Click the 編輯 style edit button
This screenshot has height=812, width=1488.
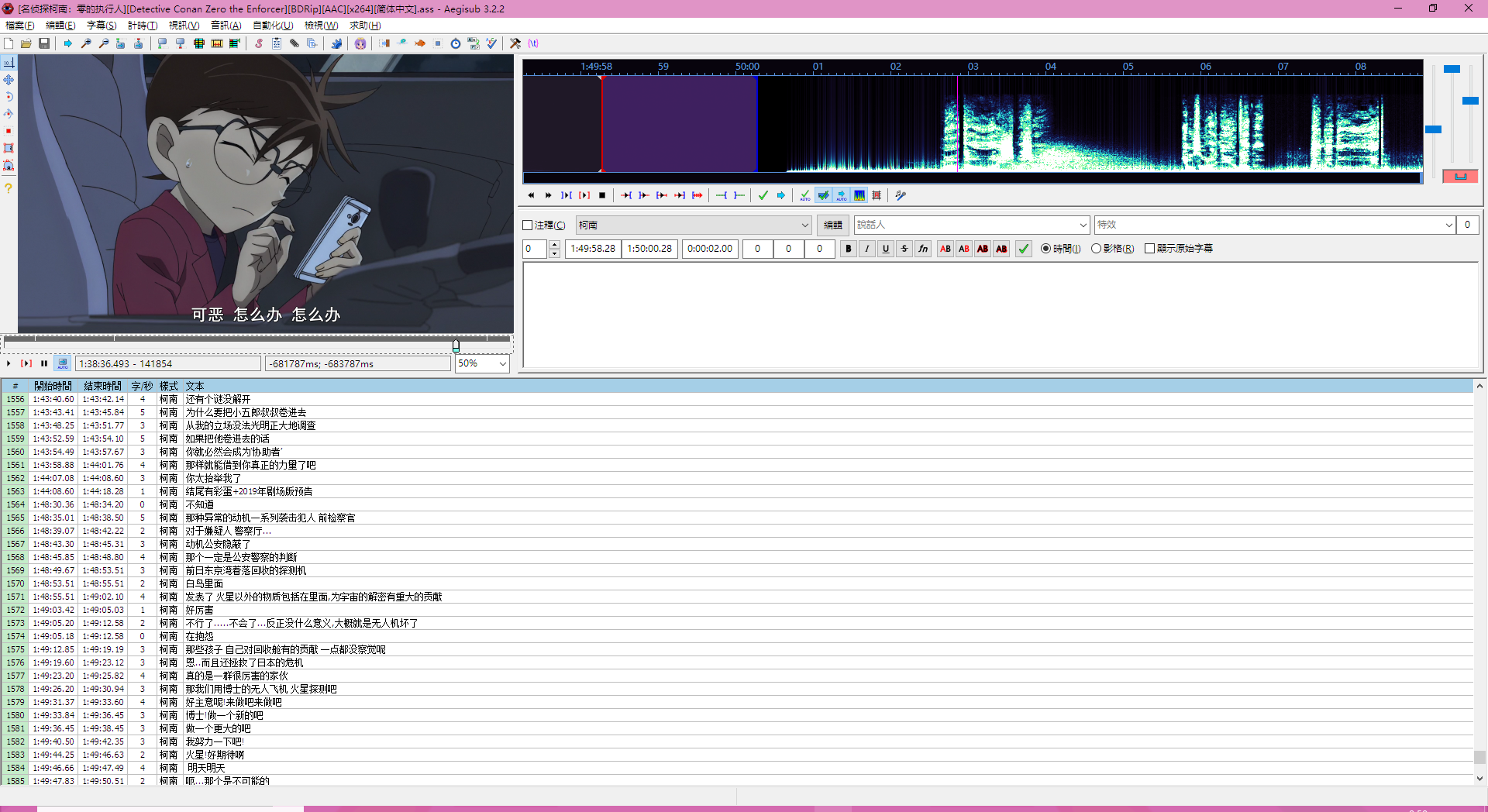[x=833, y=225]
